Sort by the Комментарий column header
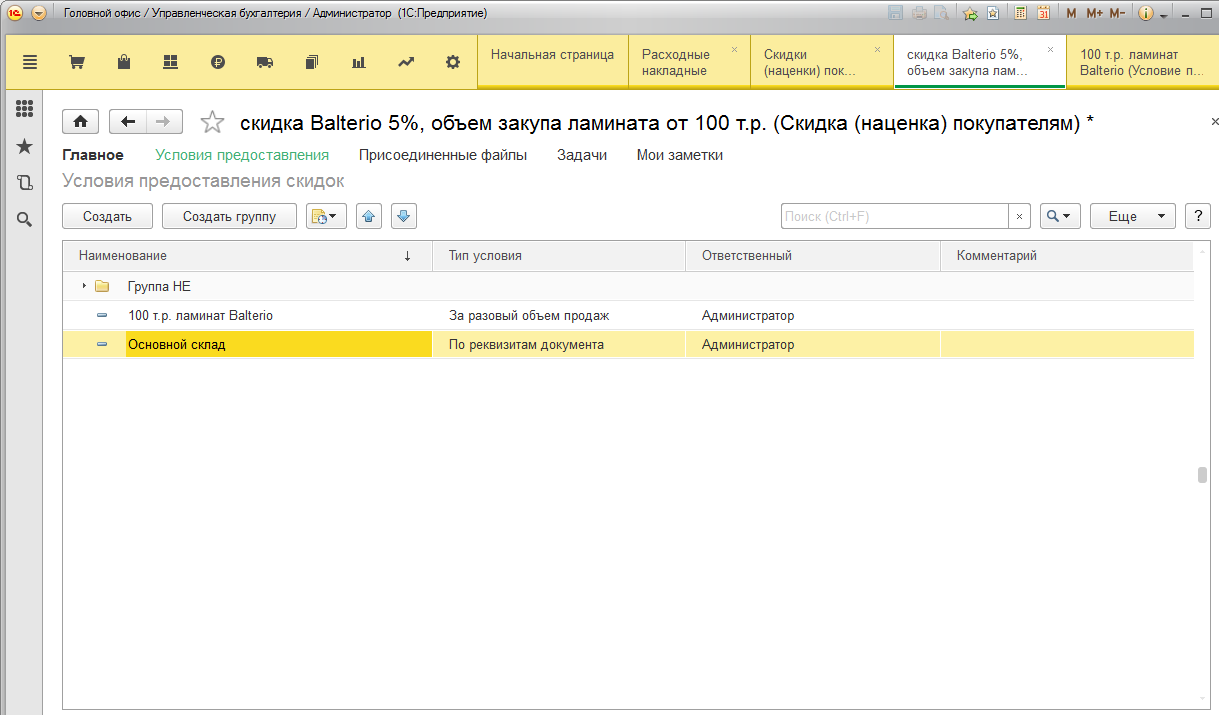 (1067, 256)
